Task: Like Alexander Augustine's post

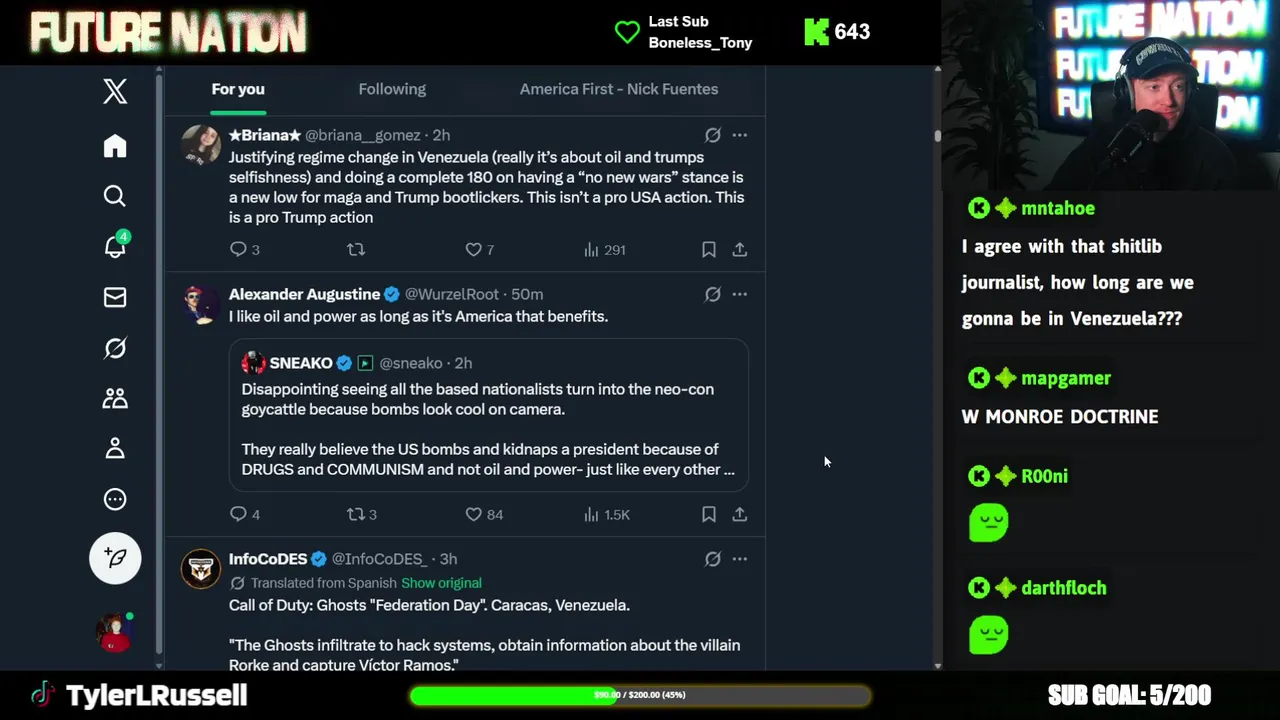Action: 474,514
